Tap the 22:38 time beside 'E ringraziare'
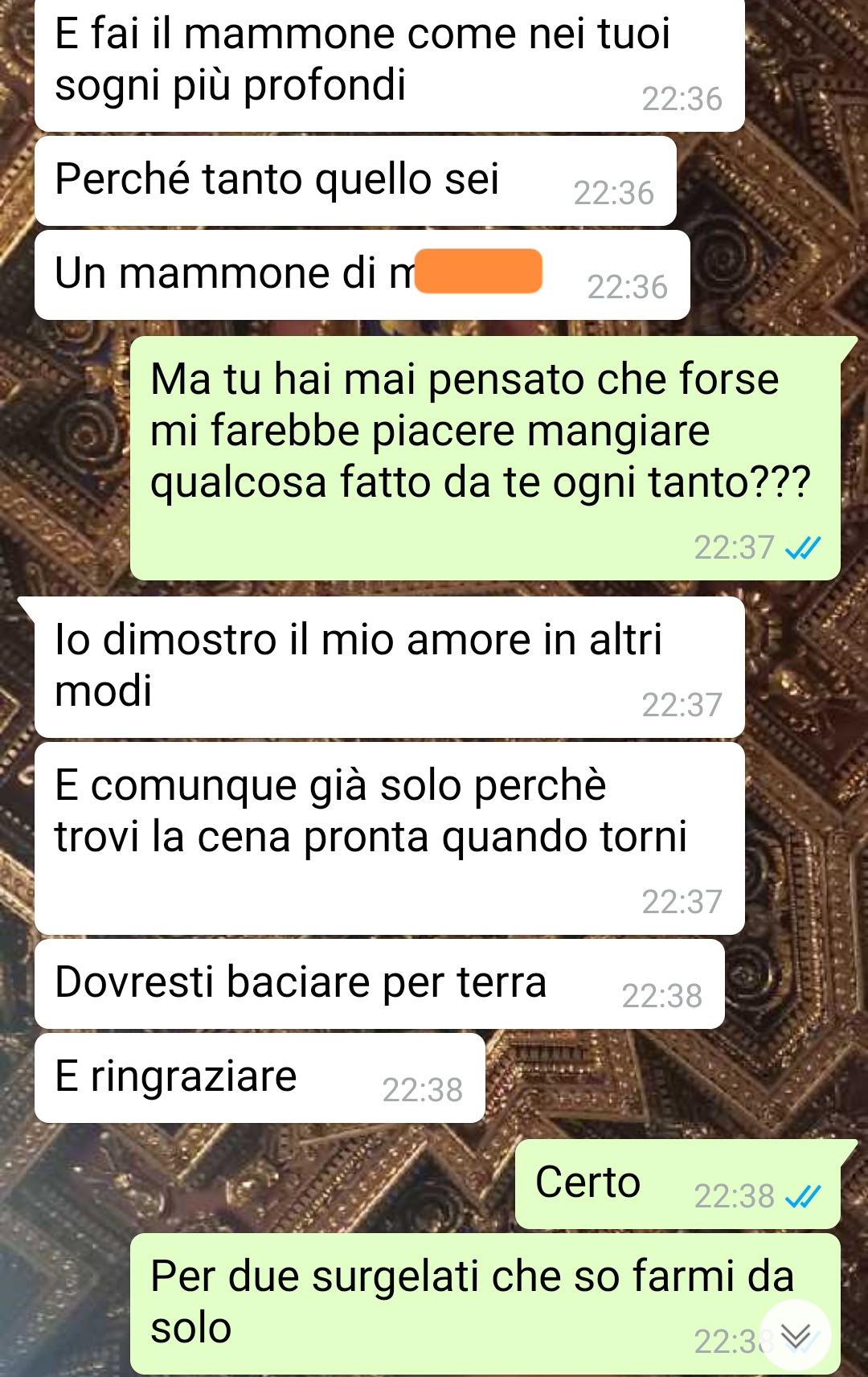This screenshot has height=1377, width=868. coord(423,1090)
